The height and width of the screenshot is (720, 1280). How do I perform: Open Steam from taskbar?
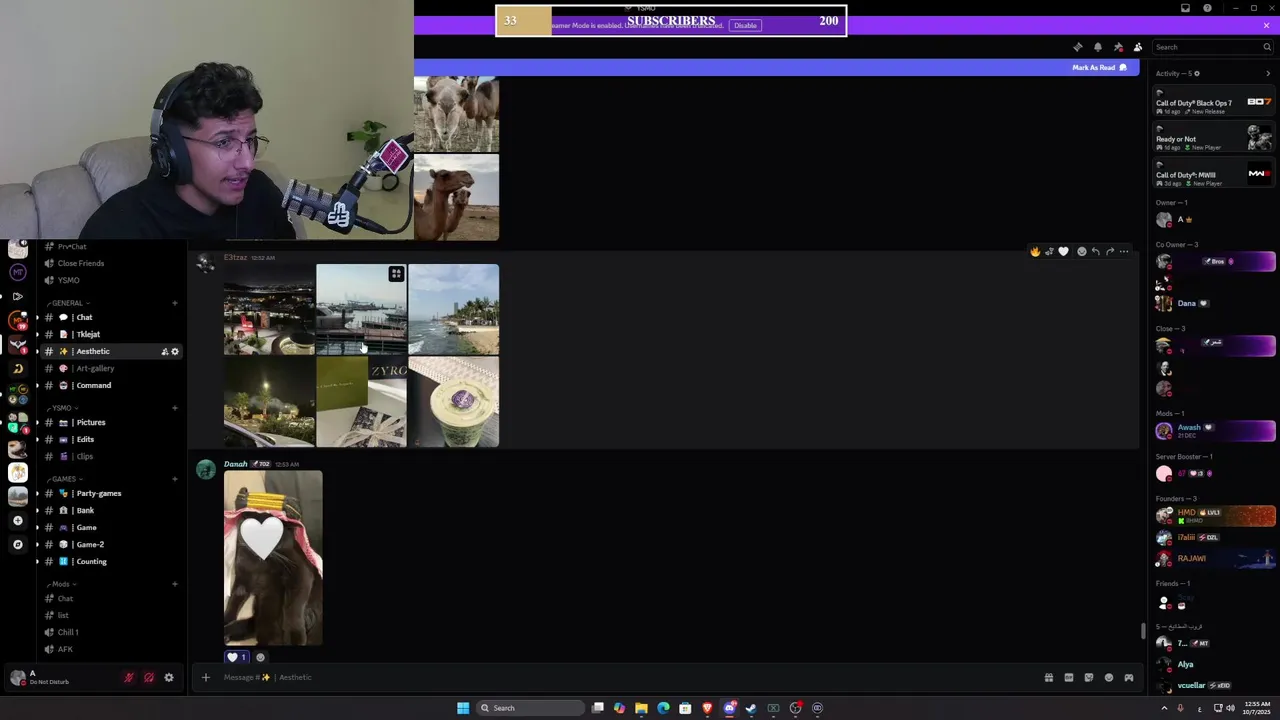751,708
